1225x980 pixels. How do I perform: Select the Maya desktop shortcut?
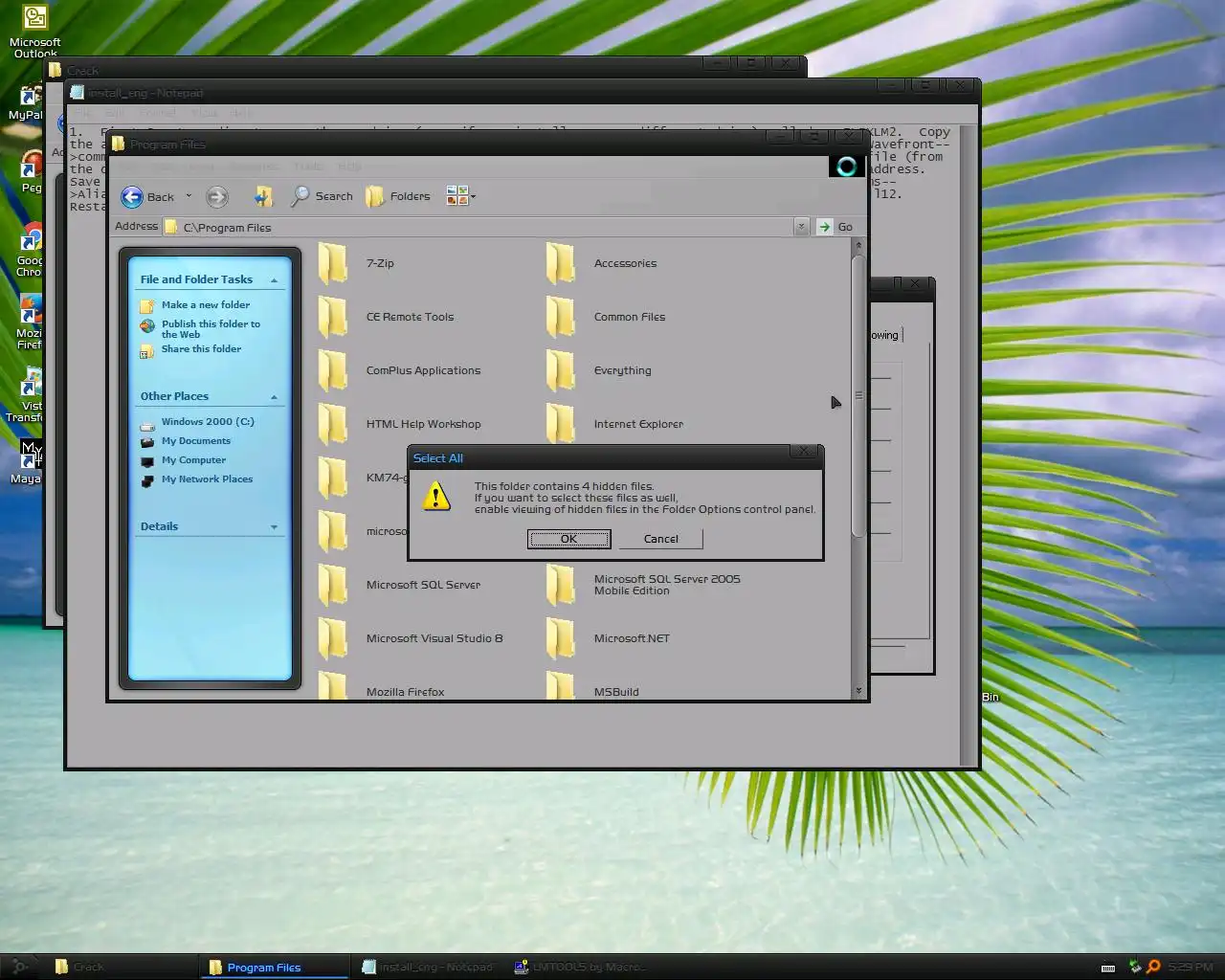tap(27, 462)
